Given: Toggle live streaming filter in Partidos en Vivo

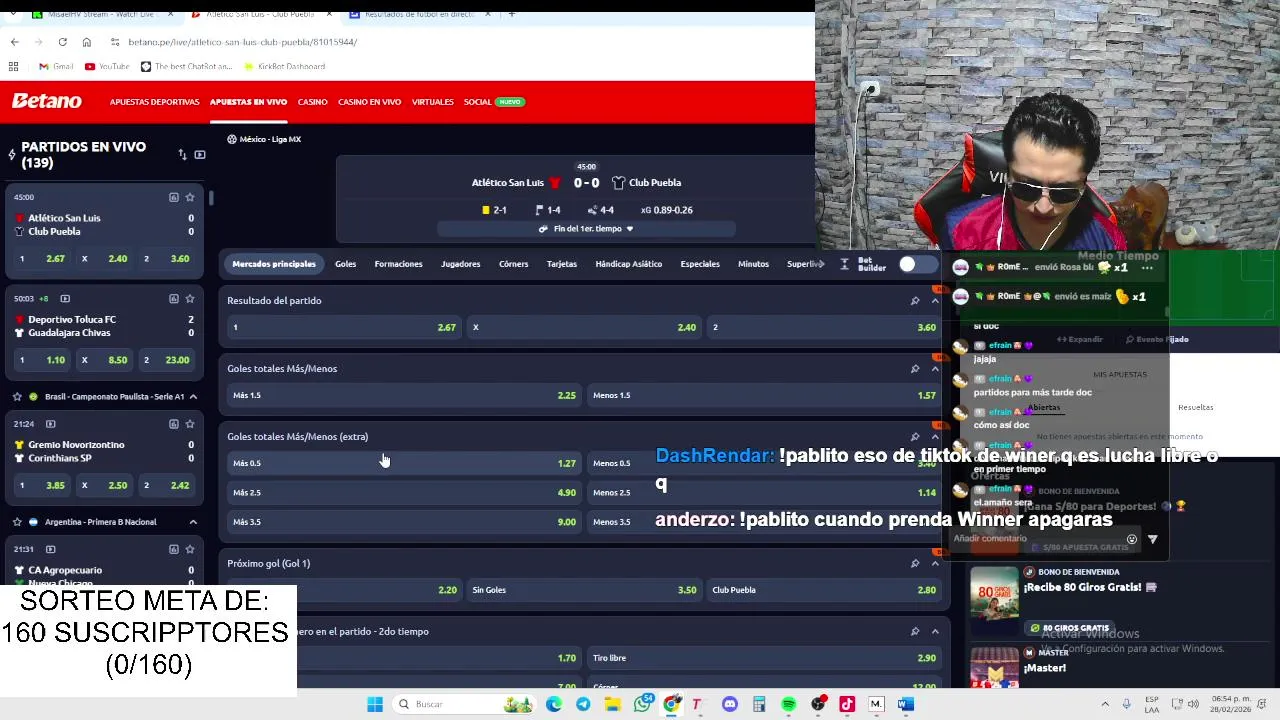Looking at the screenshot, I should click(200, 155).
